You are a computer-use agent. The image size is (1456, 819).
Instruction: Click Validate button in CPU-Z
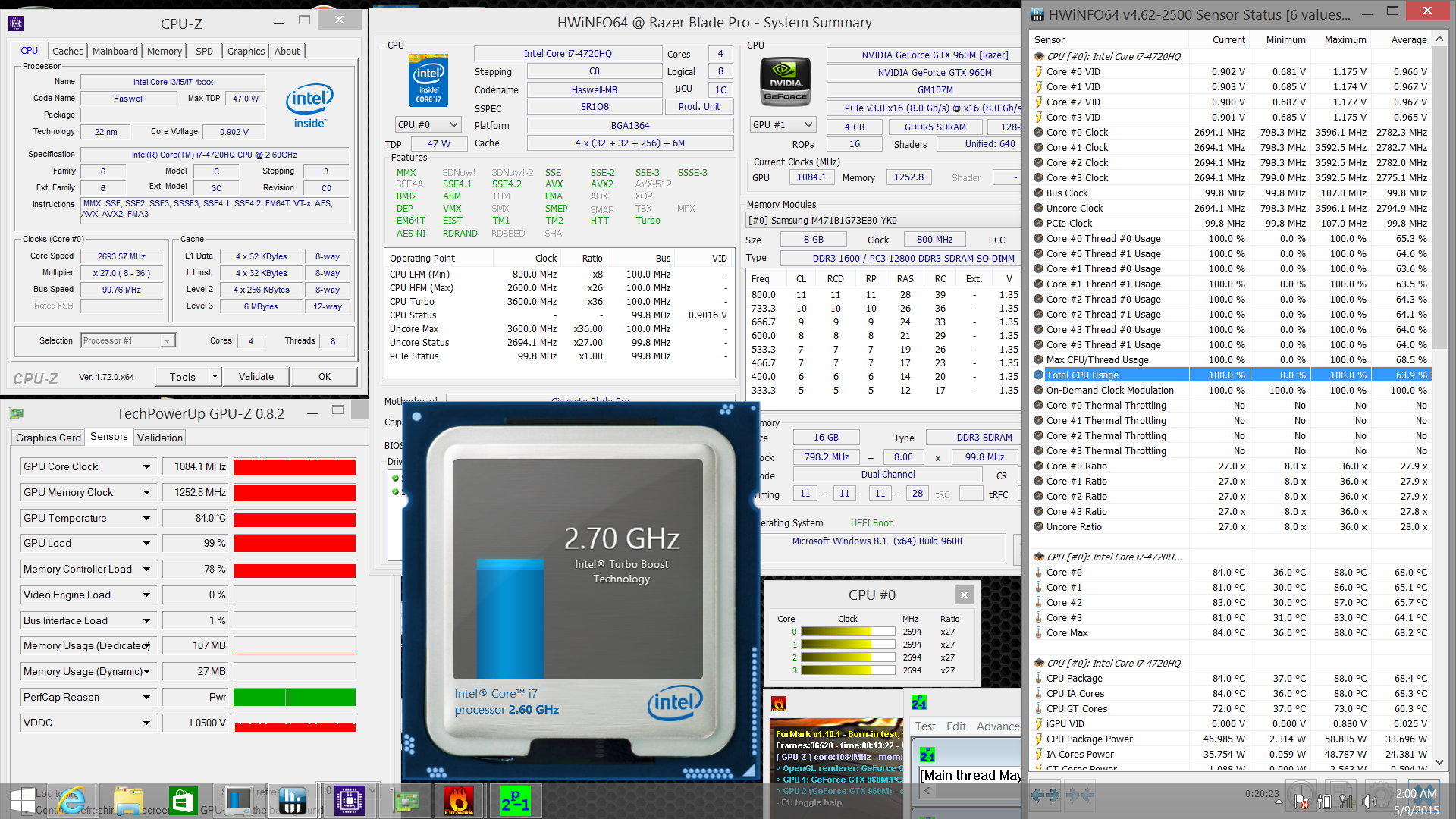click(256, 377)
